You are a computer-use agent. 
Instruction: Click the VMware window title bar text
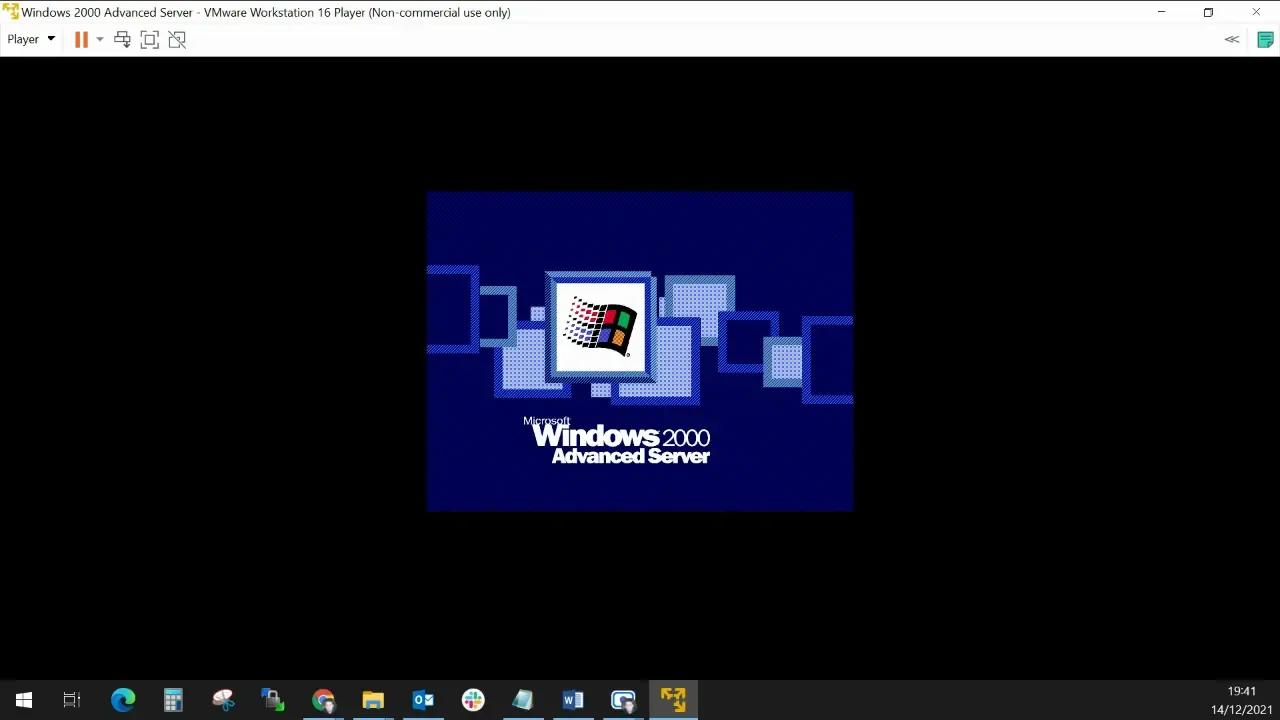pos(265,12)
